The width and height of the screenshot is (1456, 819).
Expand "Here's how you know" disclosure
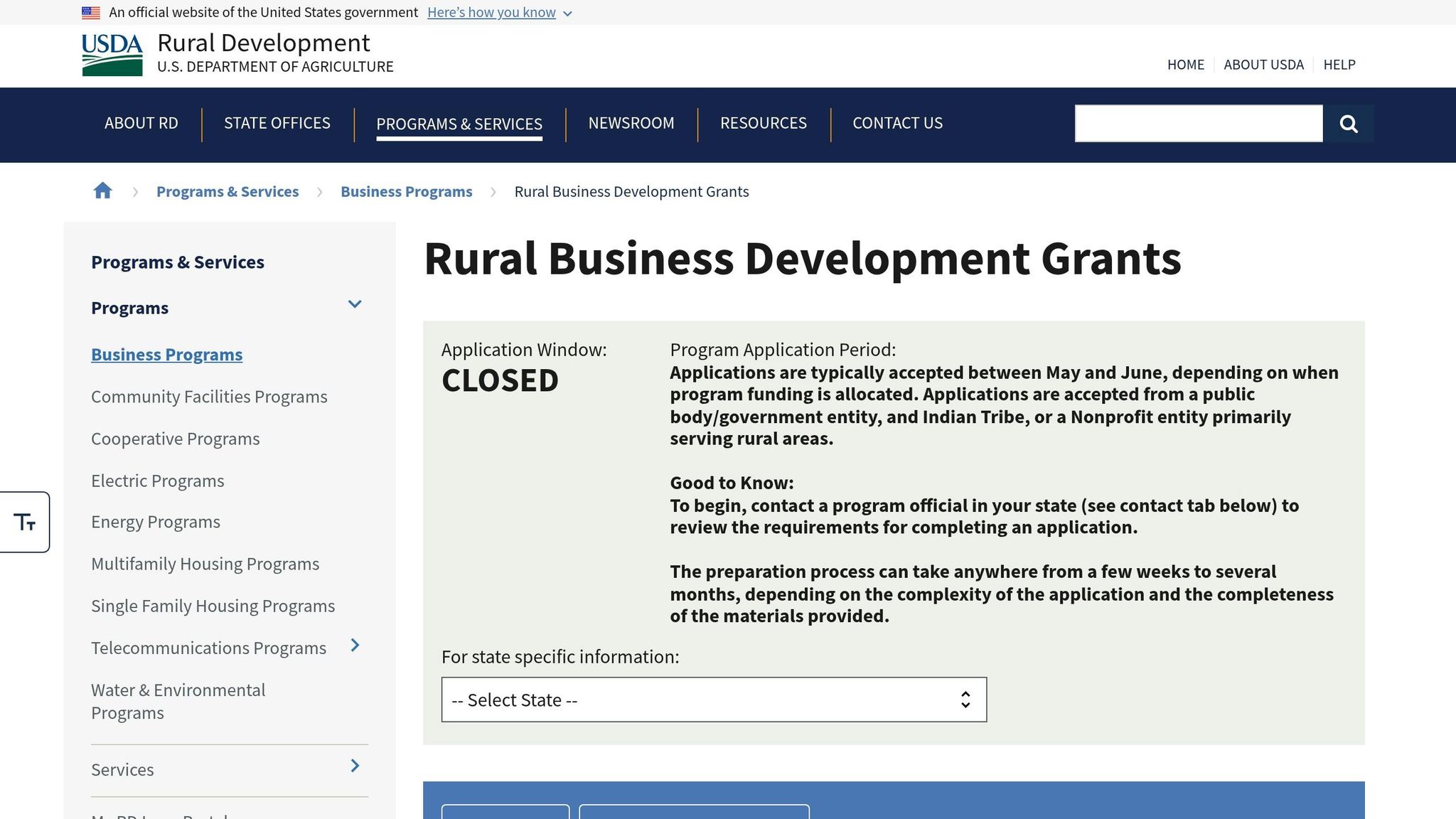(492, 12)
